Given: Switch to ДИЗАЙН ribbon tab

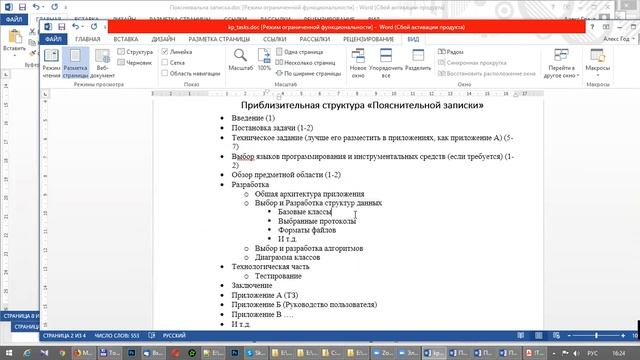Looking at the screenshot, I should (163, 39).
